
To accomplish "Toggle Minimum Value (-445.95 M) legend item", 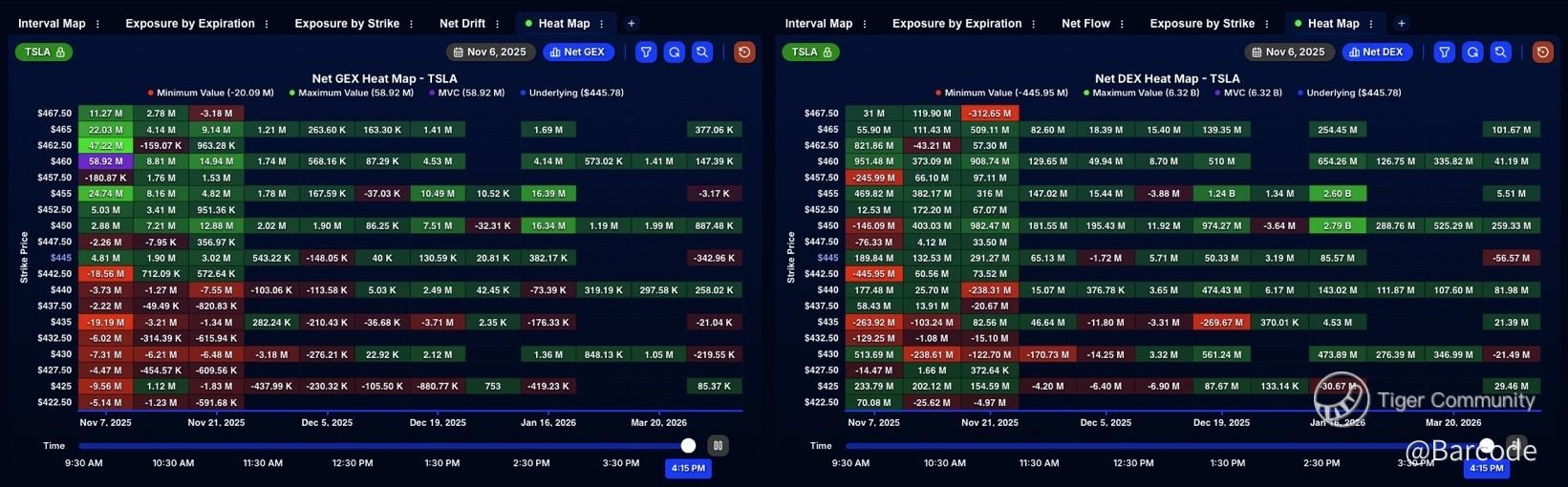I will tap(1001, 93).
